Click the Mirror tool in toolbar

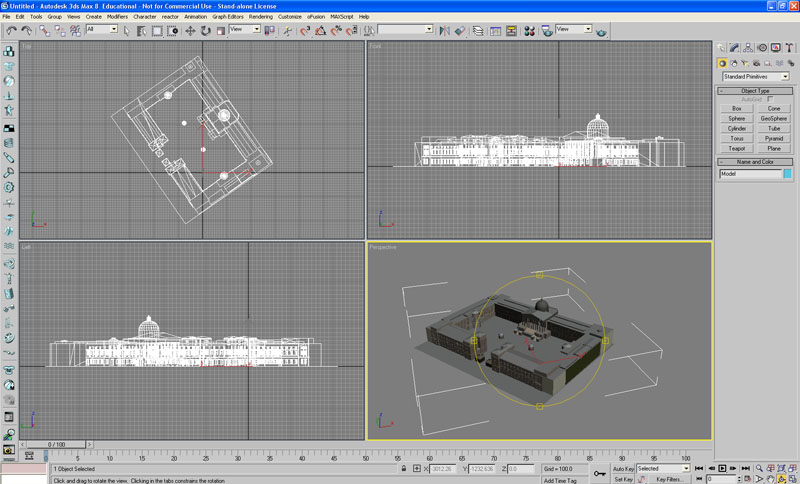[443, 30]
